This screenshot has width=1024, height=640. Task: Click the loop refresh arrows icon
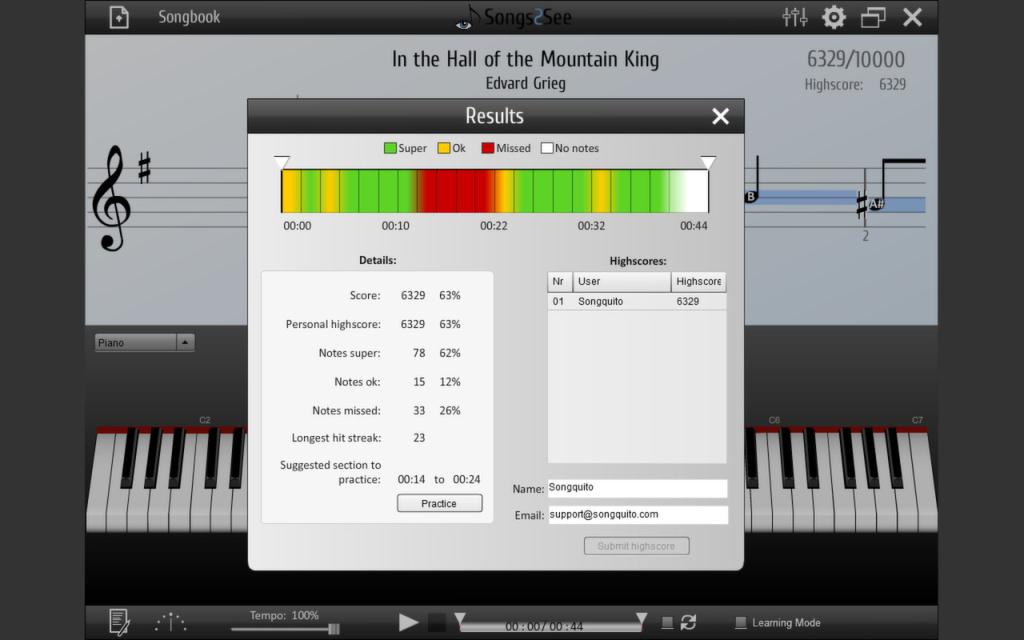tap(688, 622)
